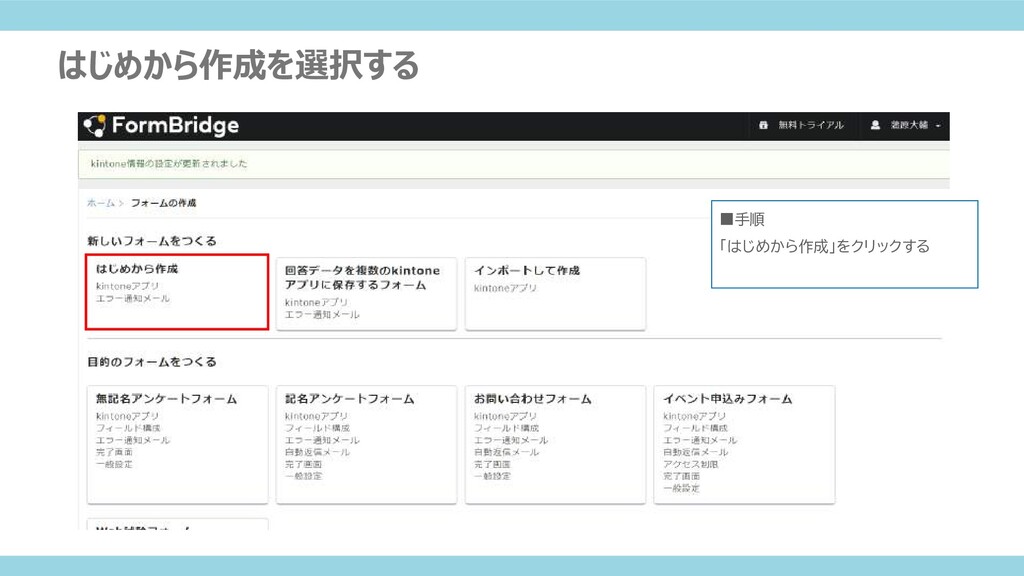
Task: Click アクセス制限 in イベント申込みフォーム card
Action: [691, 464]
